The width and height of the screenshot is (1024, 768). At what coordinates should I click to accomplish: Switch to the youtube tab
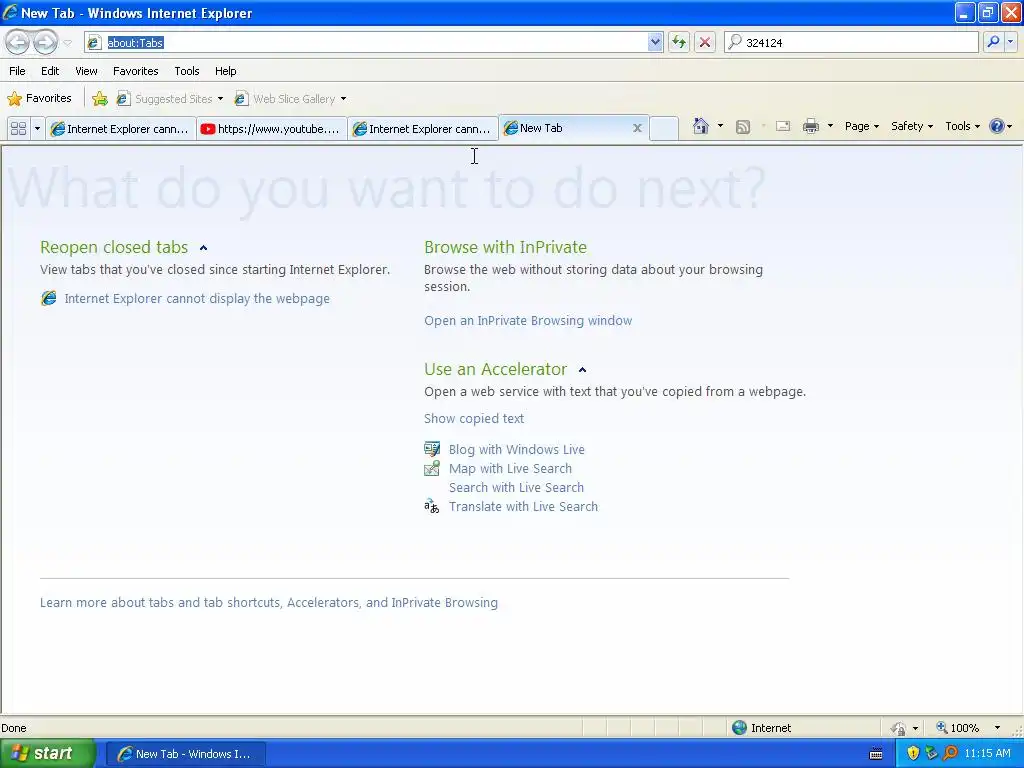coord(272,129)
